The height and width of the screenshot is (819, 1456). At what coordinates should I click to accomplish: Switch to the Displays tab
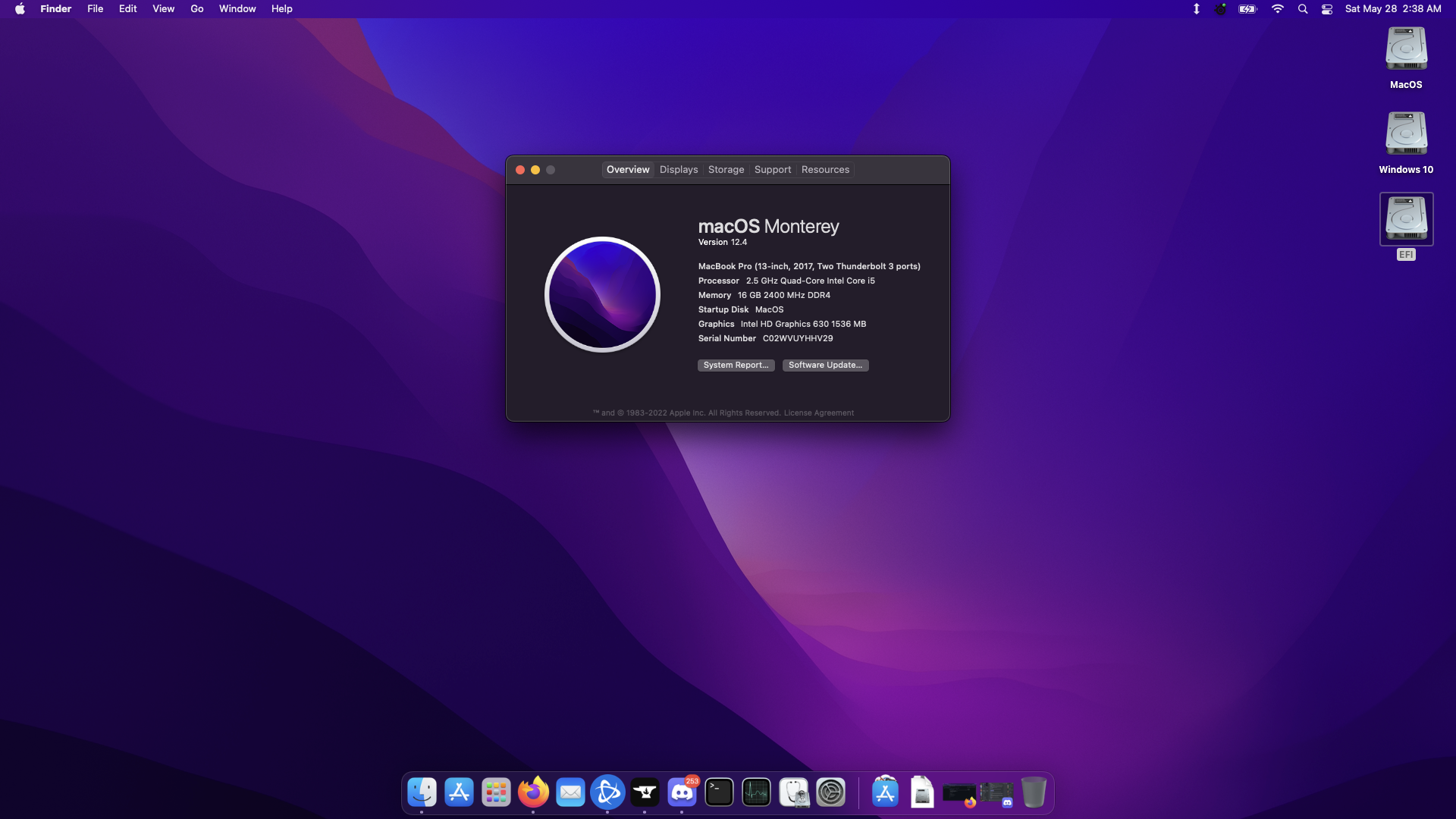(678, 170)
